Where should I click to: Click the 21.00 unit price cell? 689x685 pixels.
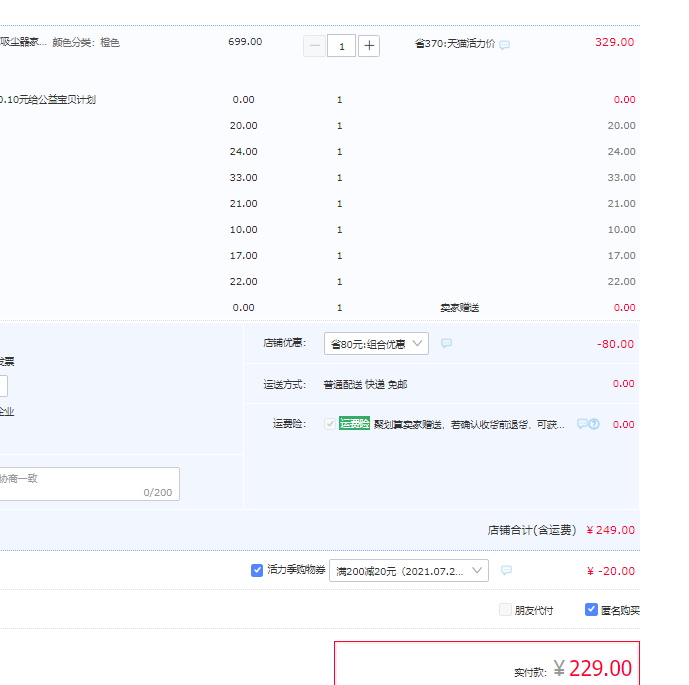tap(243, 203)
